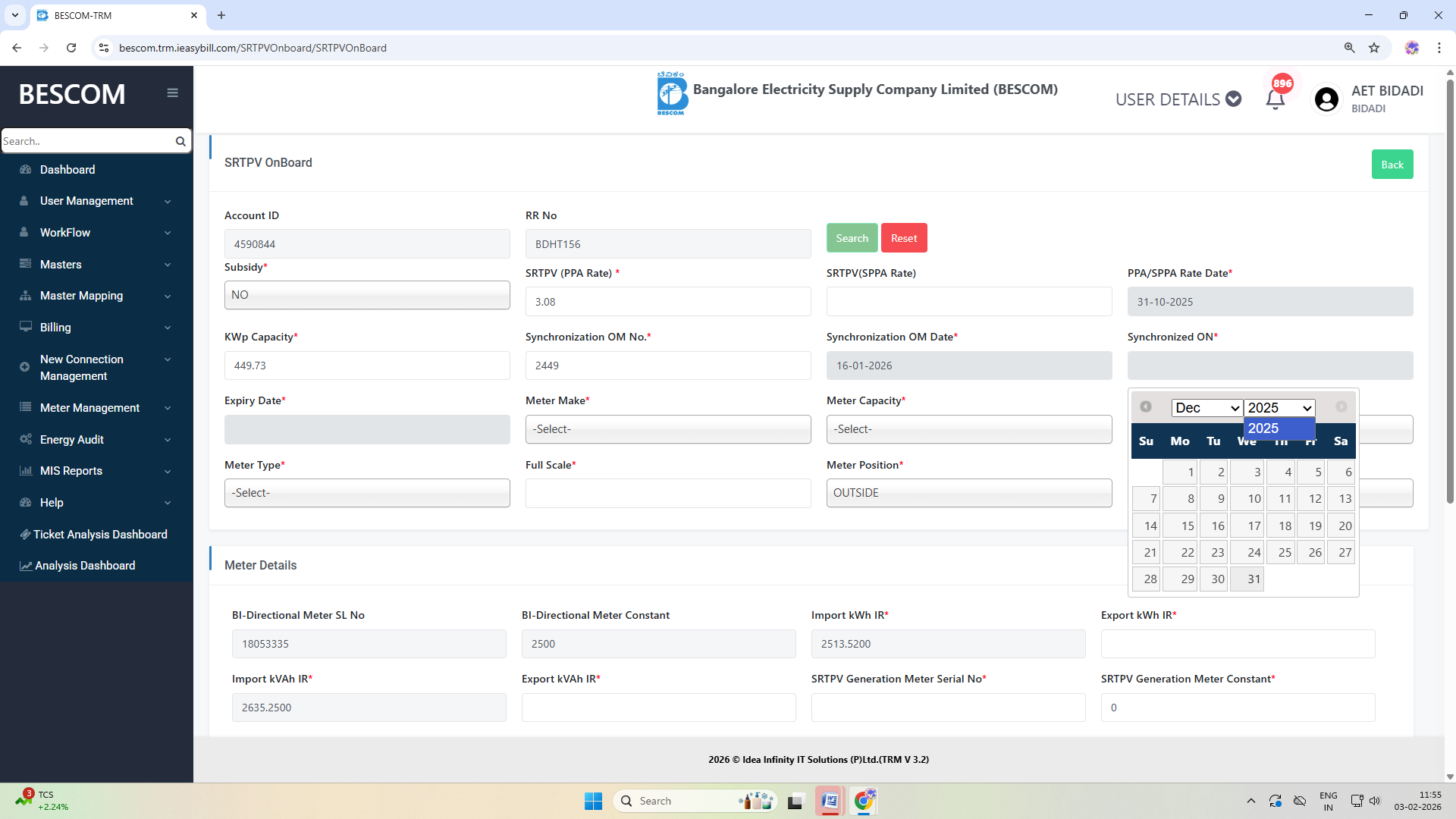Open the Meter Make select dropdown
Screen dimensions: 1456x819
[667, 429]
